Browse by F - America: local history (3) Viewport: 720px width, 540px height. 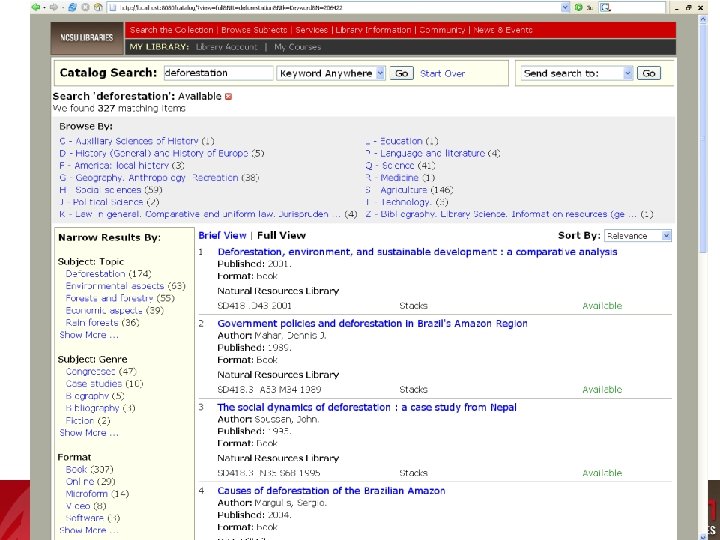[122, 165]
